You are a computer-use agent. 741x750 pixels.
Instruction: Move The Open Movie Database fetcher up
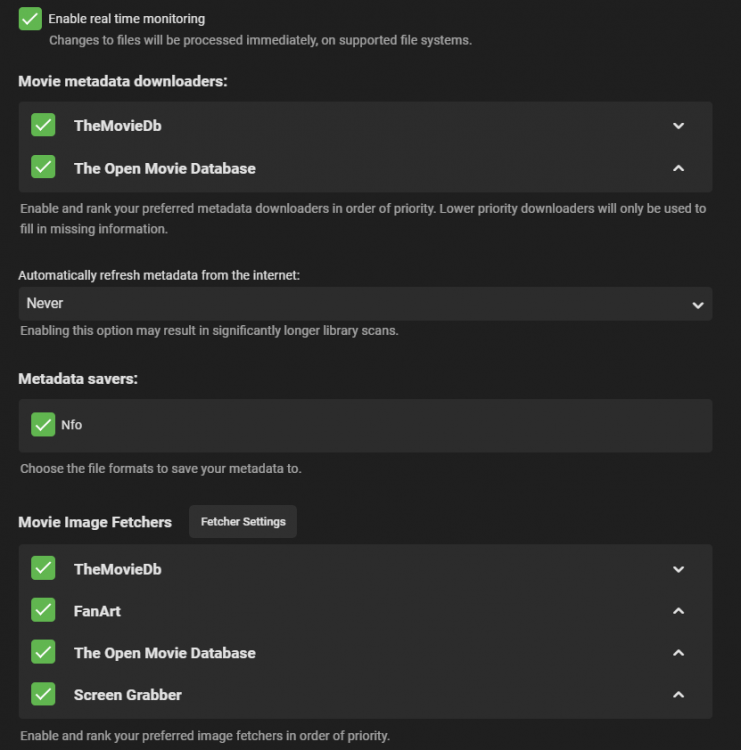coord(678,653)
